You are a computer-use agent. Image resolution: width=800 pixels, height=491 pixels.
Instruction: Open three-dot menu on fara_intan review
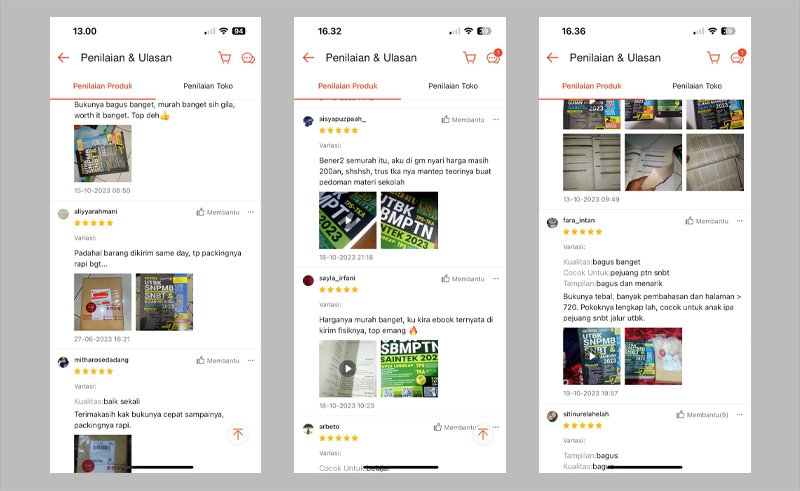(x=740, y=221)
